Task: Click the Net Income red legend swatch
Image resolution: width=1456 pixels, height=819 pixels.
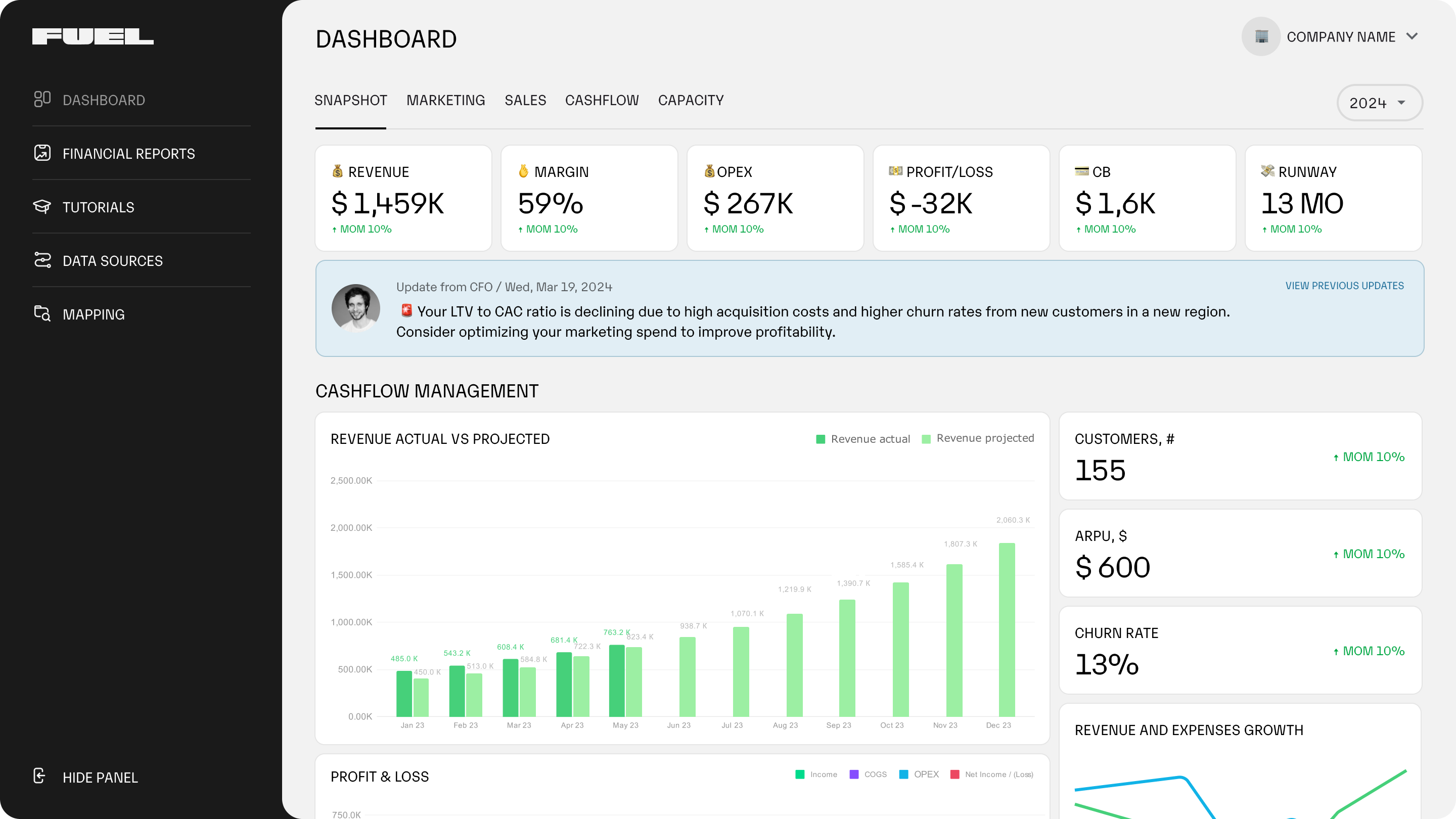Action: pos(954,775)
